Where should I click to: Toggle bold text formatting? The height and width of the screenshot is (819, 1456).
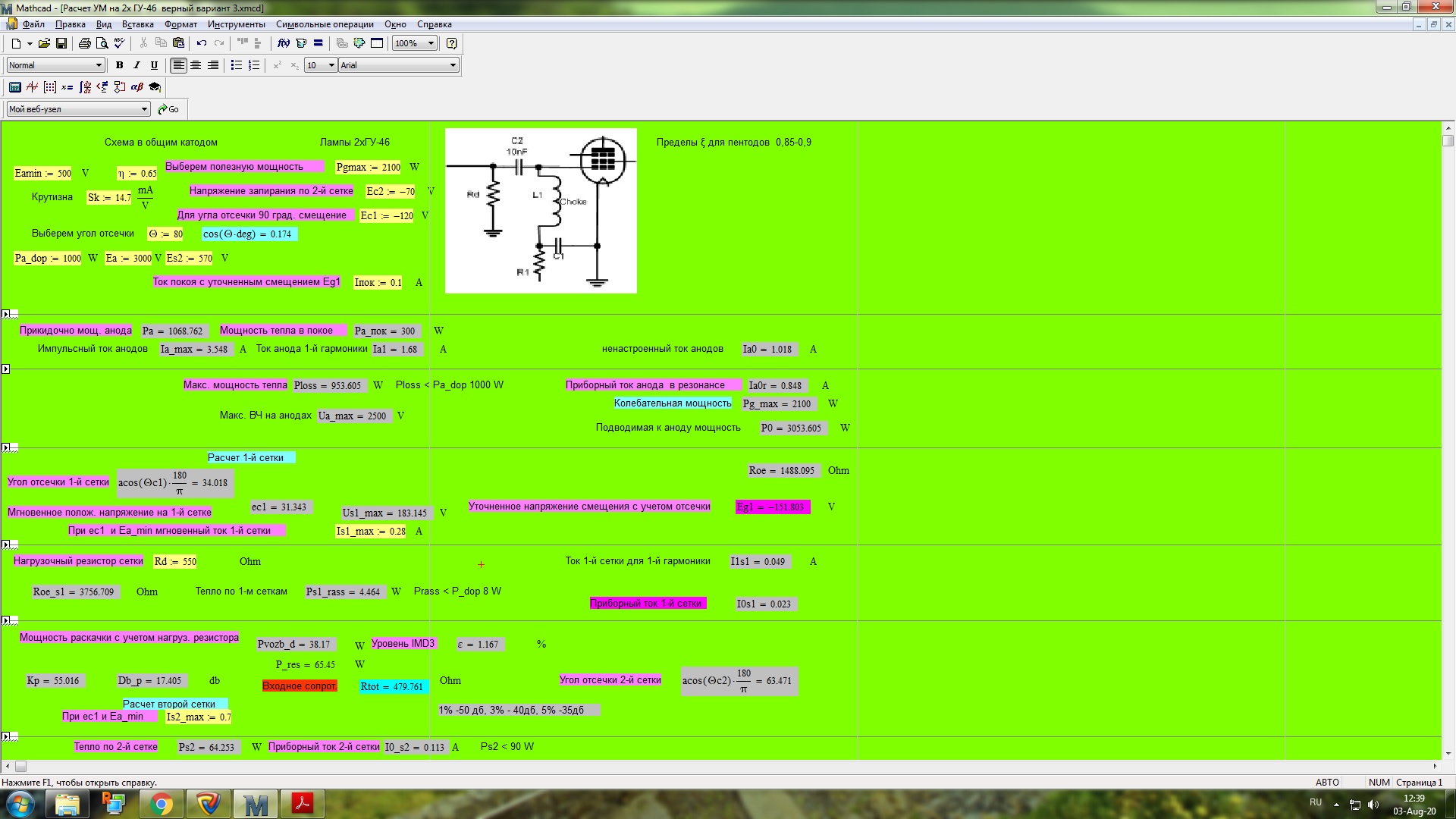(x=119, y=65)
